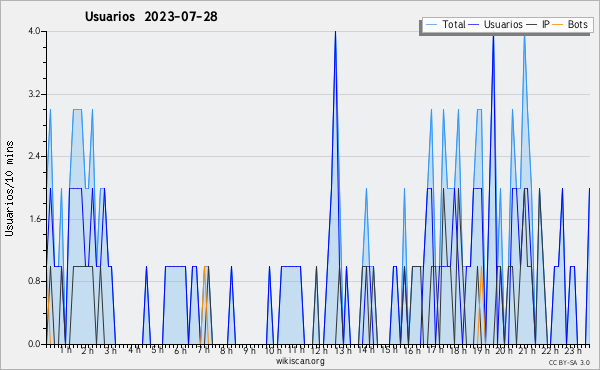Click the chart title 'Usuarios 2023-07-28'
Image resolution: width=600 pixels, height=370 pixels.
pos(151,16)
